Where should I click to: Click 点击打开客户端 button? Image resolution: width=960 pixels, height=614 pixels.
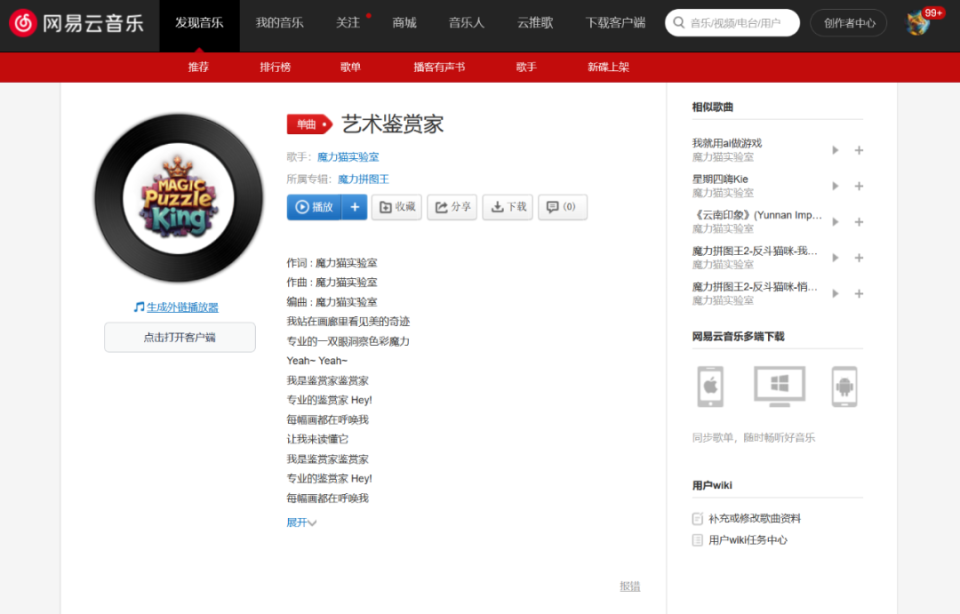(x=180, y=337)
